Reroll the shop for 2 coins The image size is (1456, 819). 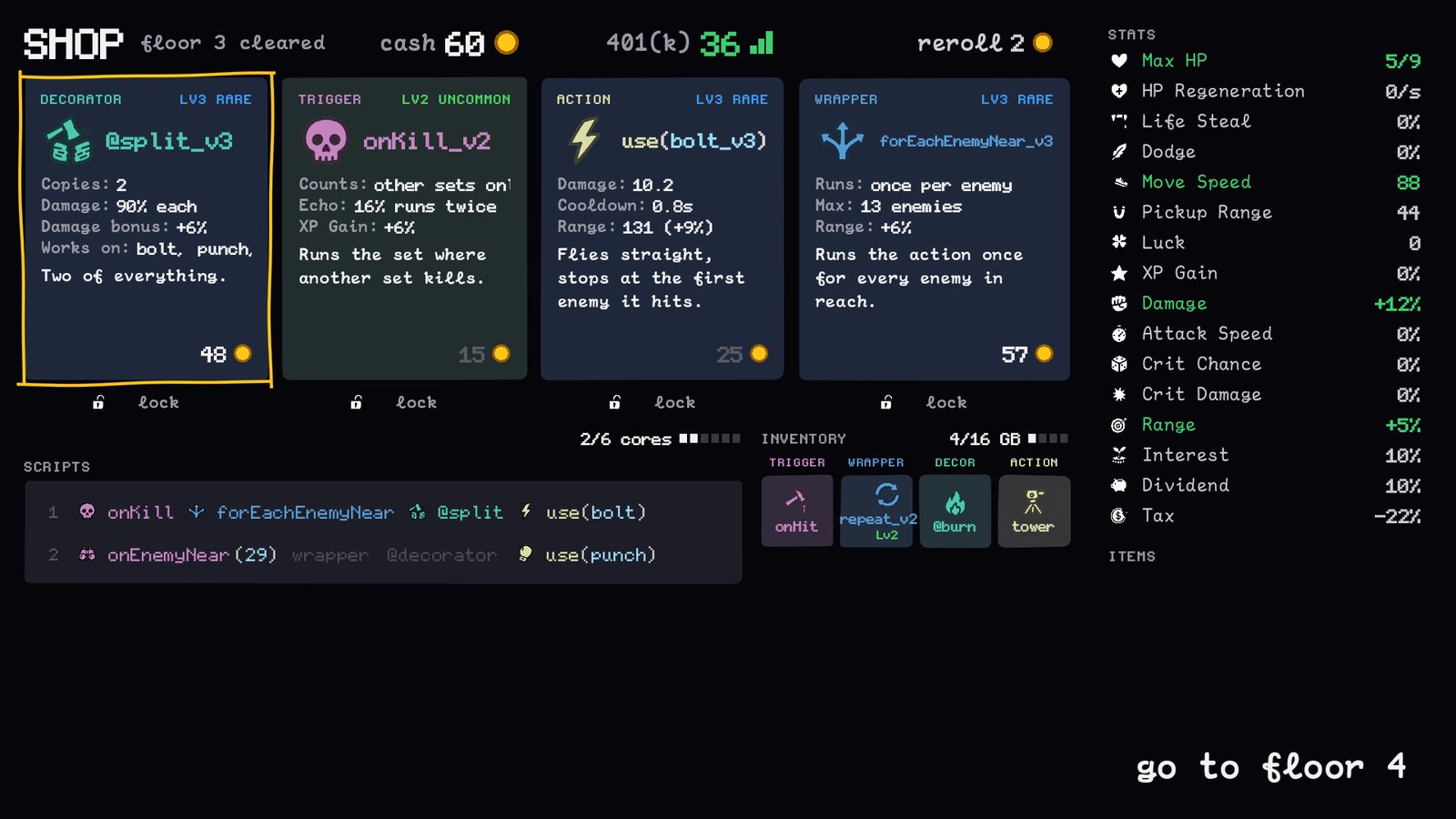[x=985, y=43]
